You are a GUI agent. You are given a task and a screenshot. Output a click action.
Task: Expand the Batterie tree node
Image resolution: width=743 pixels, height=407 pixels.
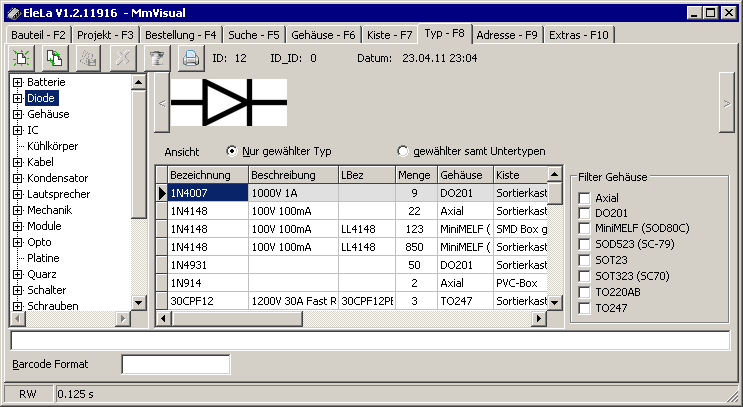point(18,81)
